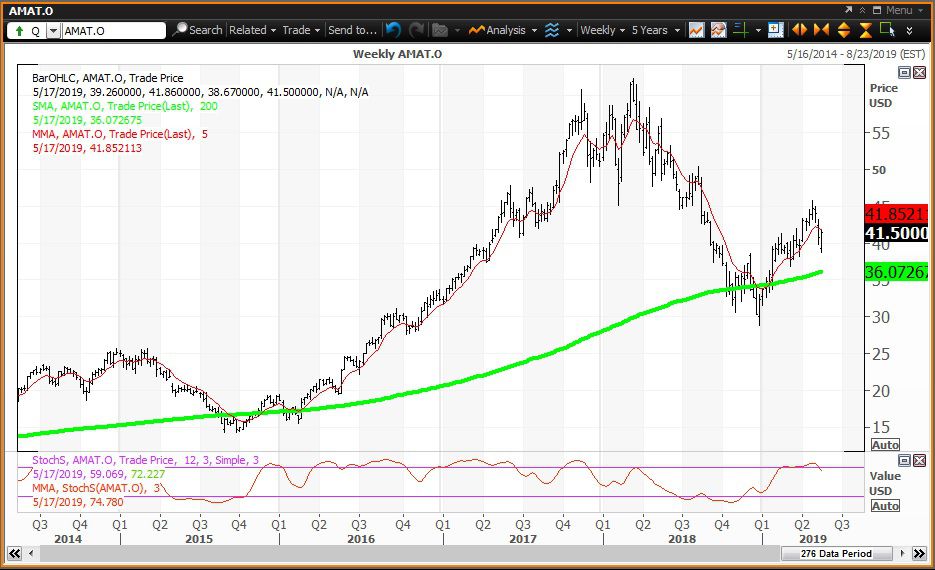Click the chart comparison icon with overlay
This screenshot has width=935, height=570.
pos(719,30)
